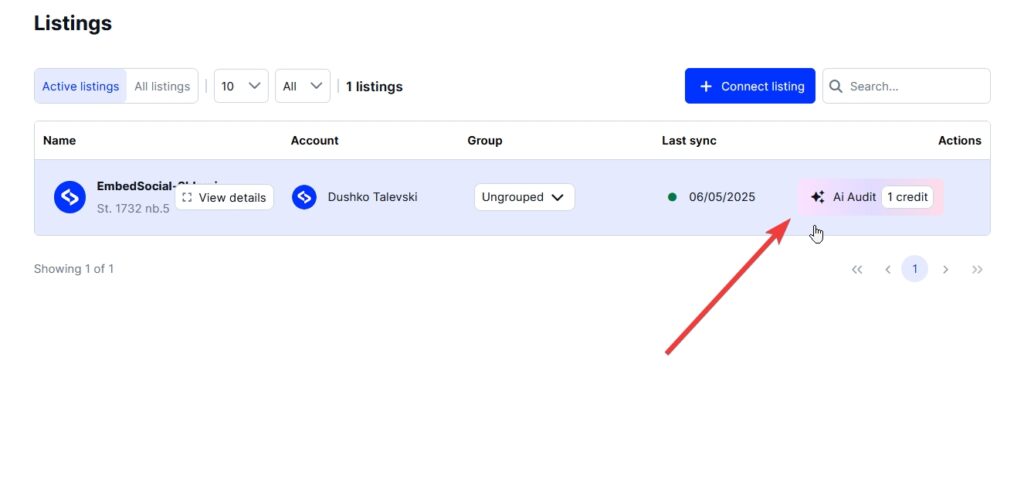Go to the previous page
Image resolution: width=1024 pixels, height=487 pixels.
click(x=888, y=269)
